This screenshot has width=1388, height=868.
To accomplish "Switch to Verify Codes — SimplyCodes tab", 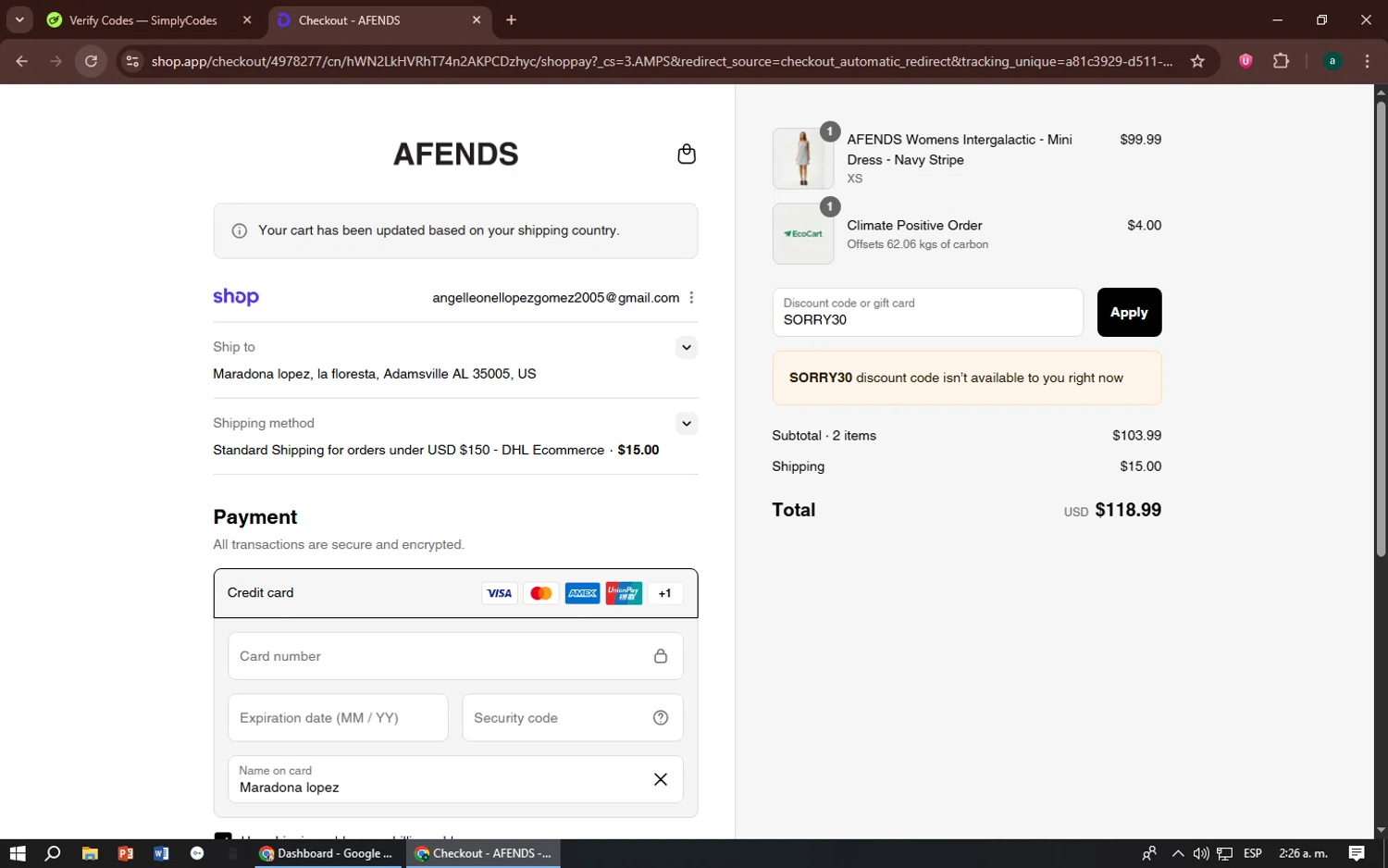I will coord(143,20).
